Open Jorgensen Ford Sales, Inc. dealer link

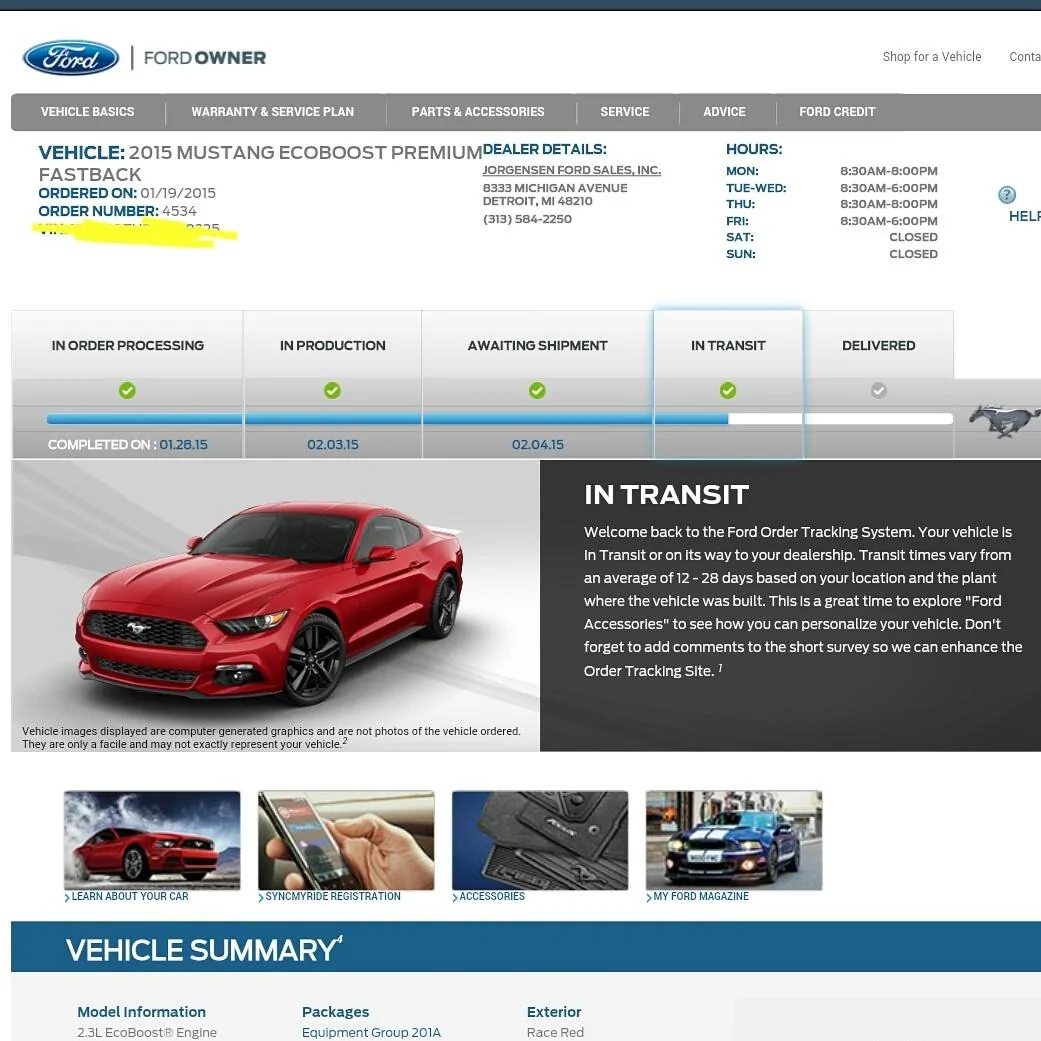point(572,170)
